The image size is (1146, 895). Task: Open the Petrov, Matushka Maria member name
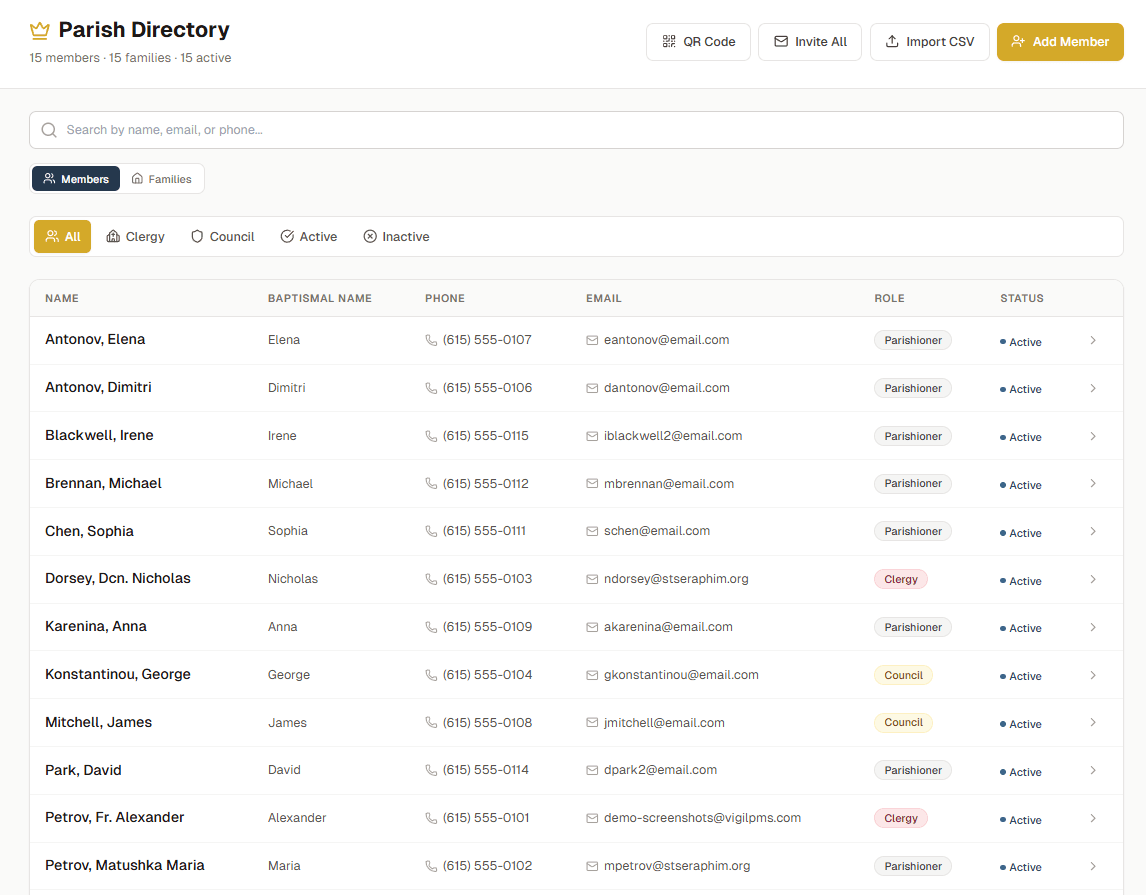[x=125, y=866]
